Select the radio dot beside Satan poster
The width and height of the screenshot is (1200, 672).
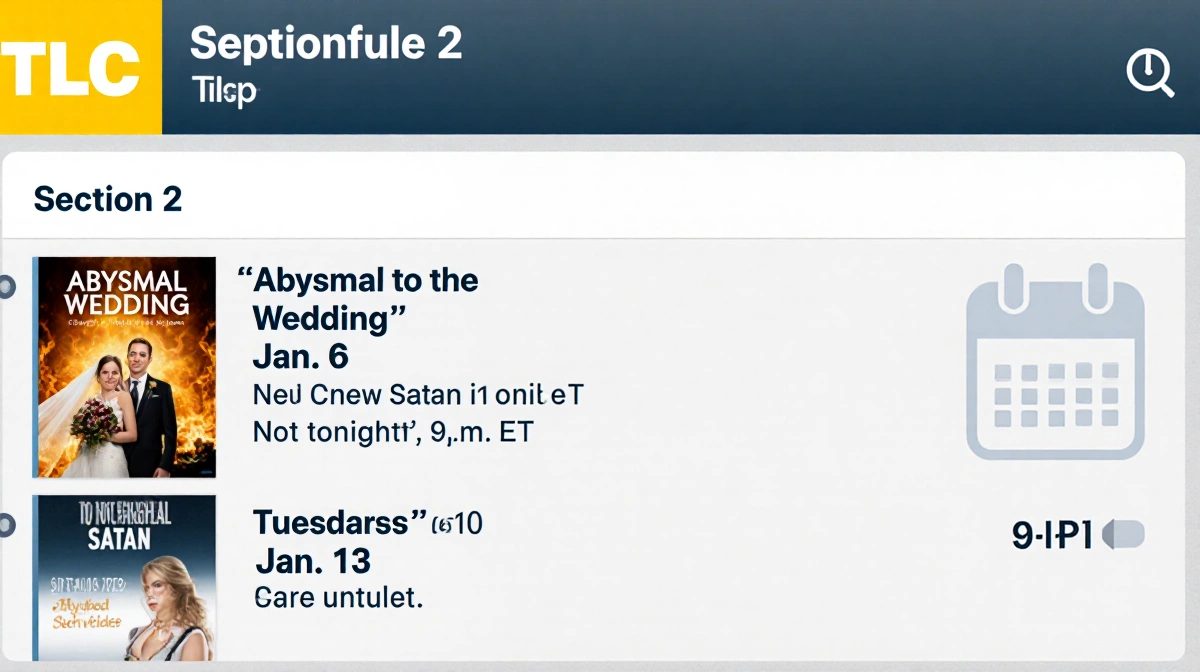point(6,524)
